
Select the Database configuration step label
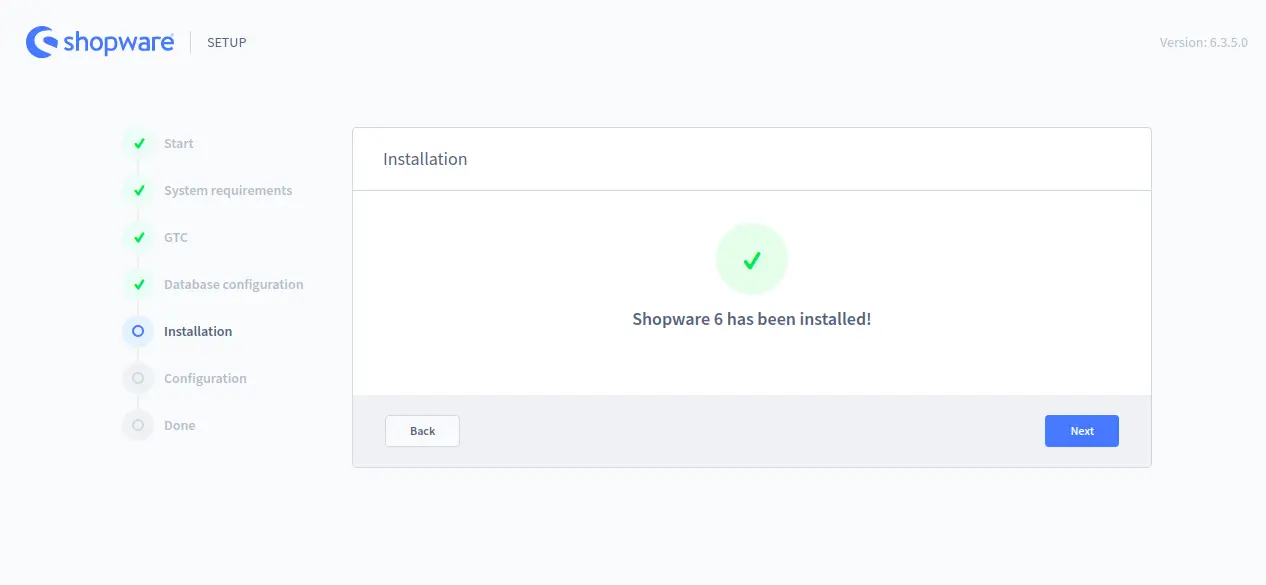click(x=234, y=284)
